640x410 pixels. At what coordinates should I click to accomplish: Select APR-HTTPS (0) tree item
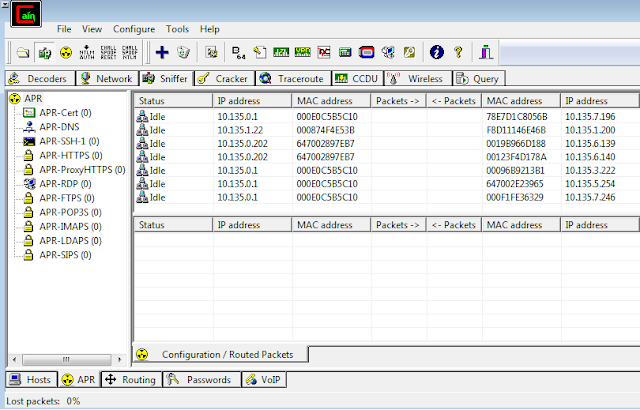click(x=71, y=155)
